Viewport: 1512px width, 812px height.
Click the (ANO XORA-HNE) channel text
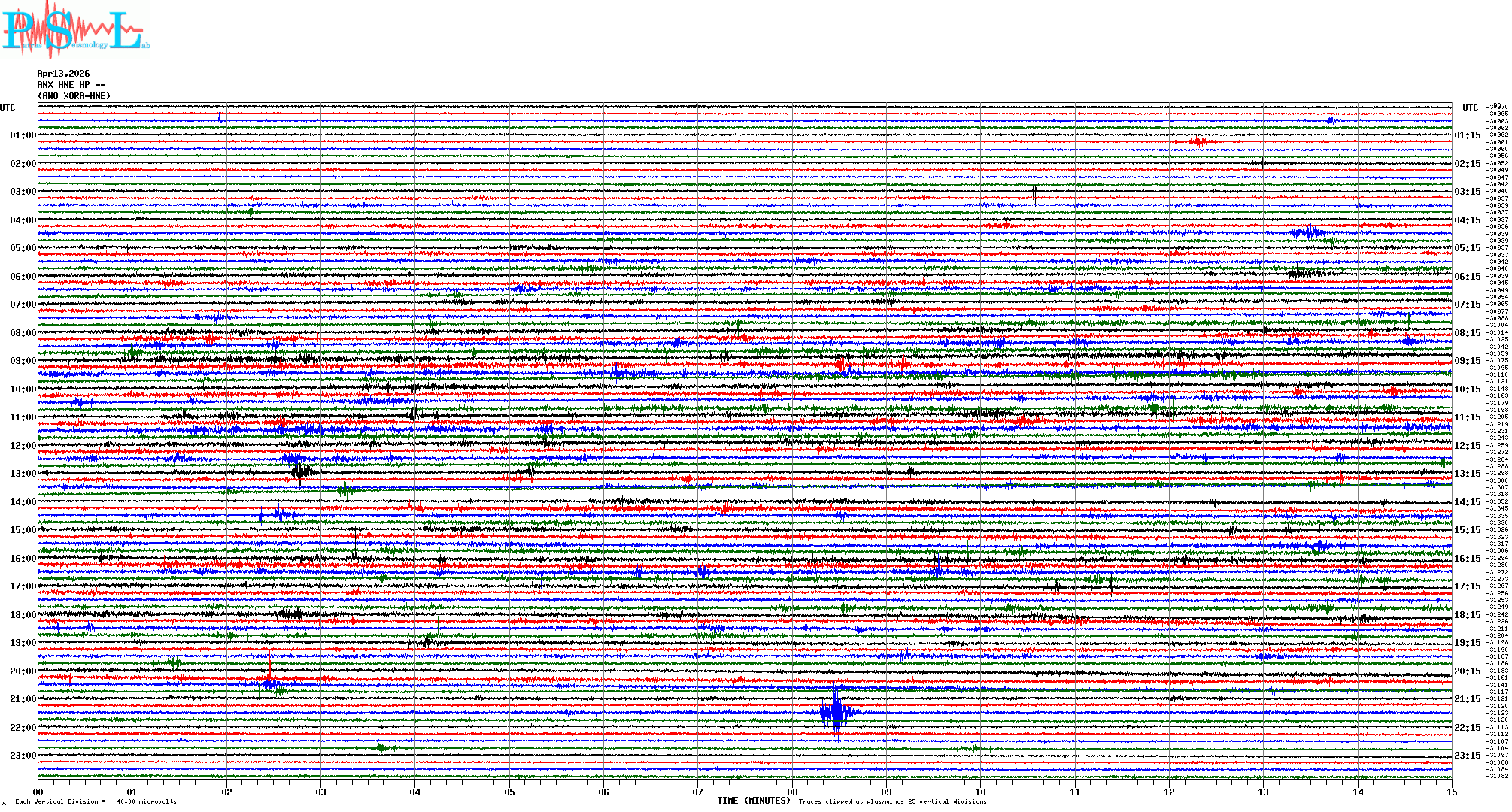point(74,96)
